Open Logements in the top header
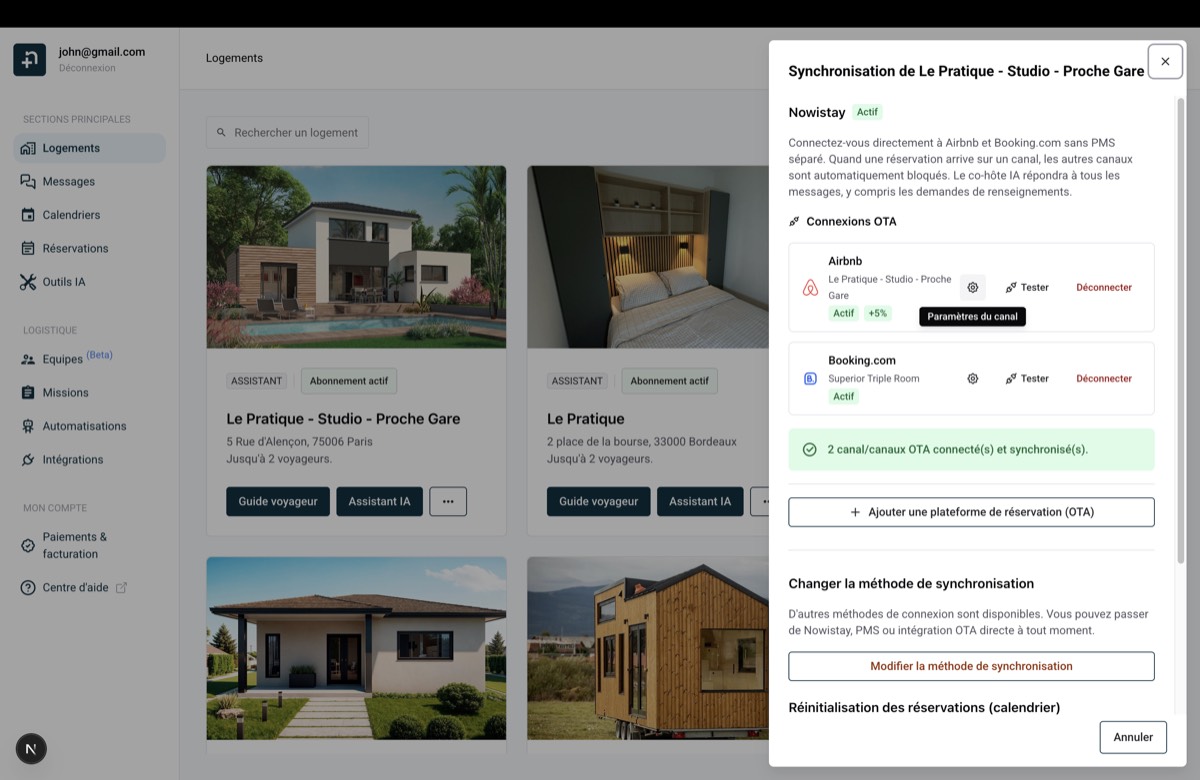 coord(234,58)
